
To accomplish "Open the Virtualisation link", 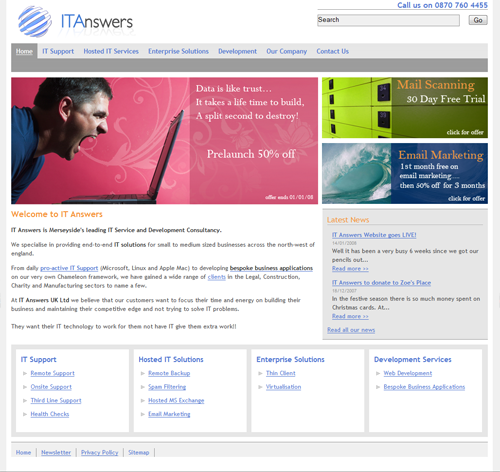I will tap(284, 387).
